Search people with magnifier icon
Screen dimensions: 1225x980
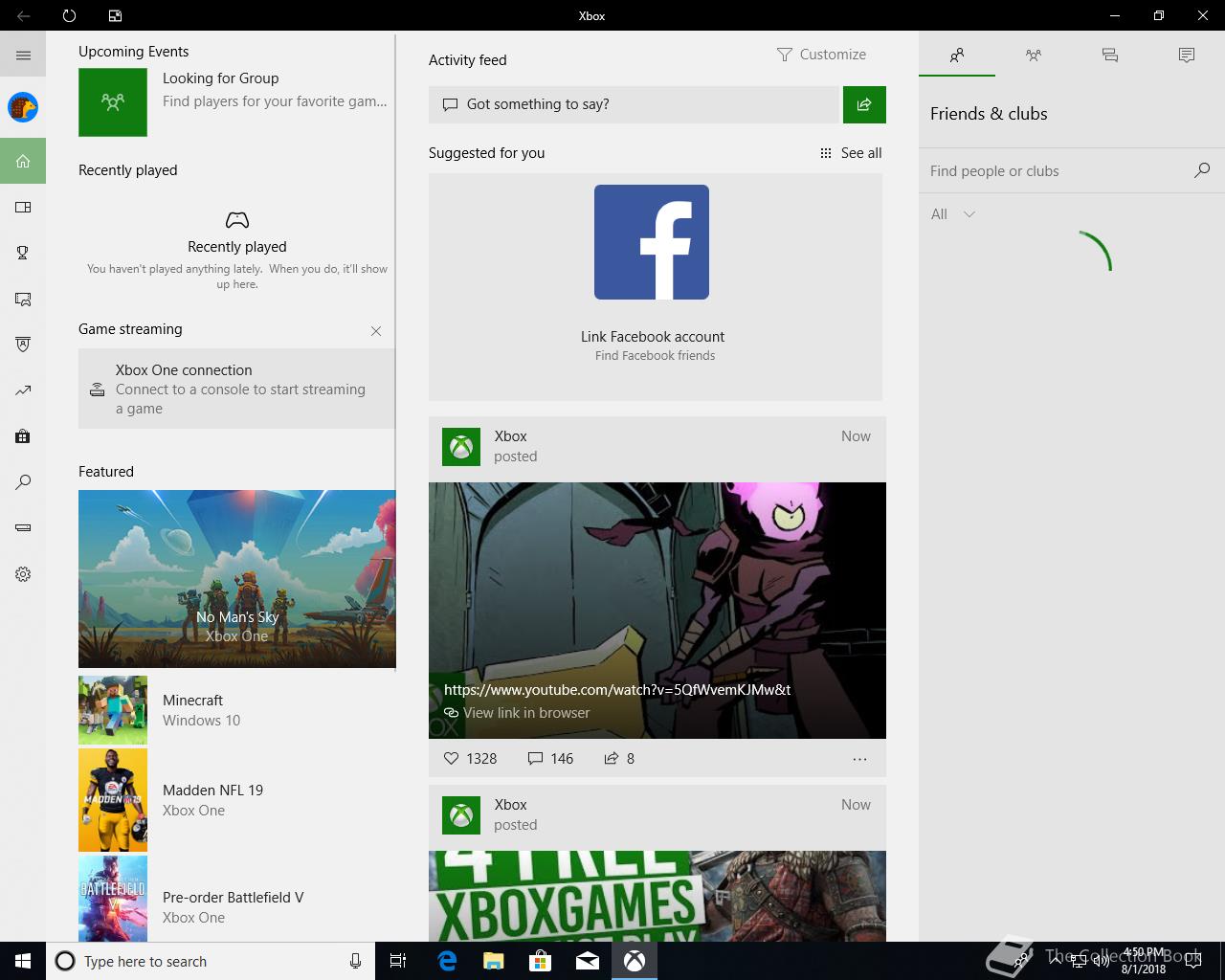(1202, 170)
